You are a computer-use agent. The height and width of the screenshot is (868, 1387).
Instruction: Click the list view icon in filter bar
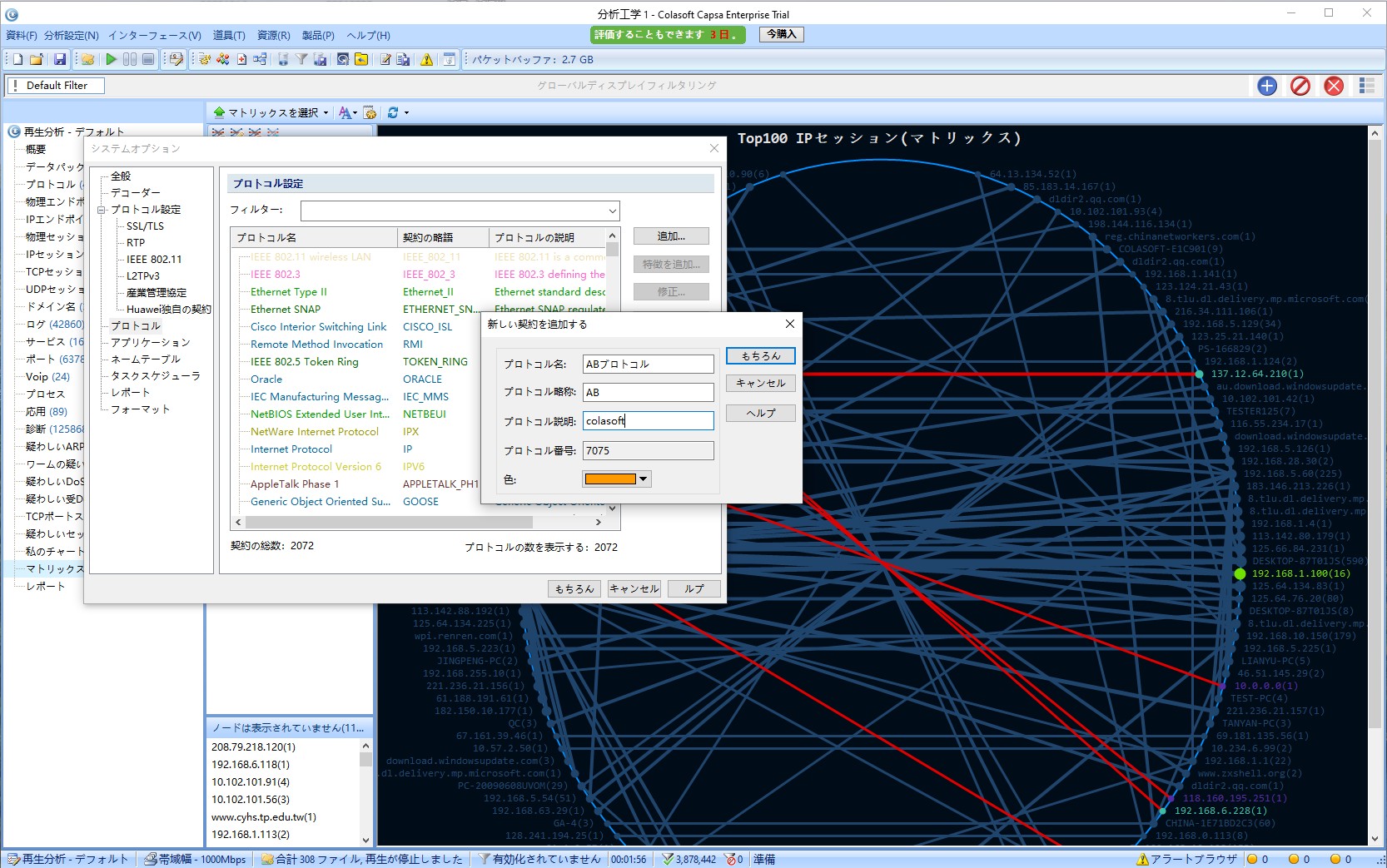(x=1366, y=86)
